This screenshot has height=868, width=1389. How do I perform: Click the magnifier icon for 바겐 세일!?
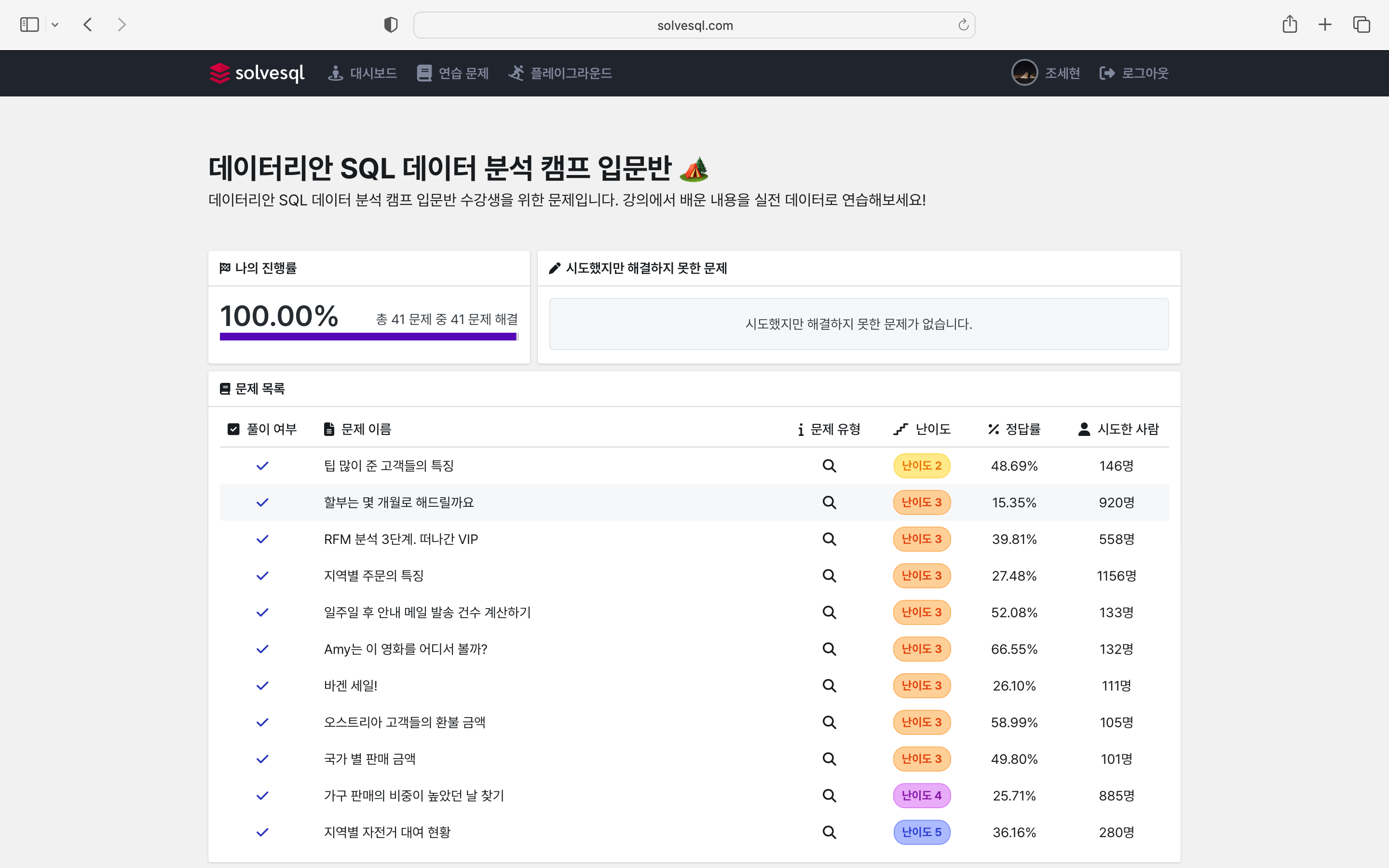[829, 685]
